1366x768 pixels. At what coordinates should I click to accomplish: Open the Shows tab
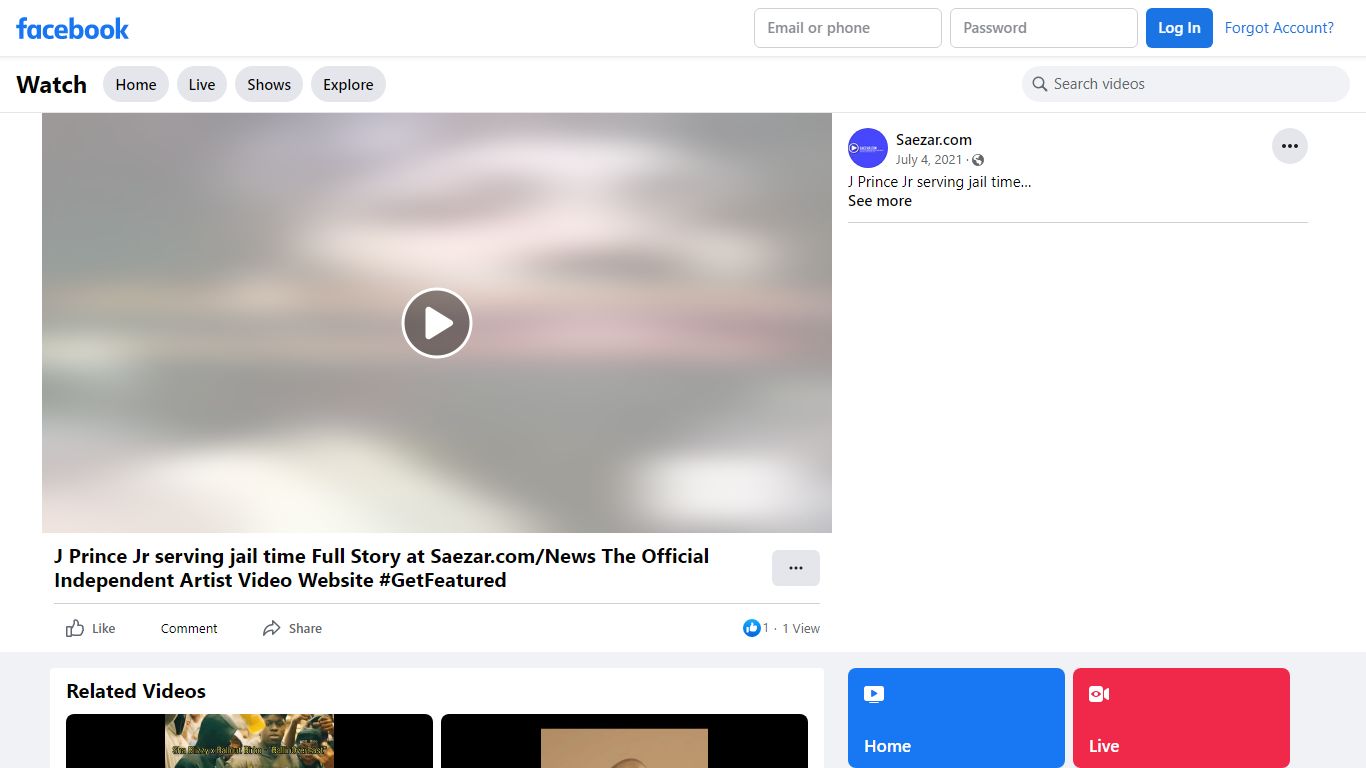269,85
